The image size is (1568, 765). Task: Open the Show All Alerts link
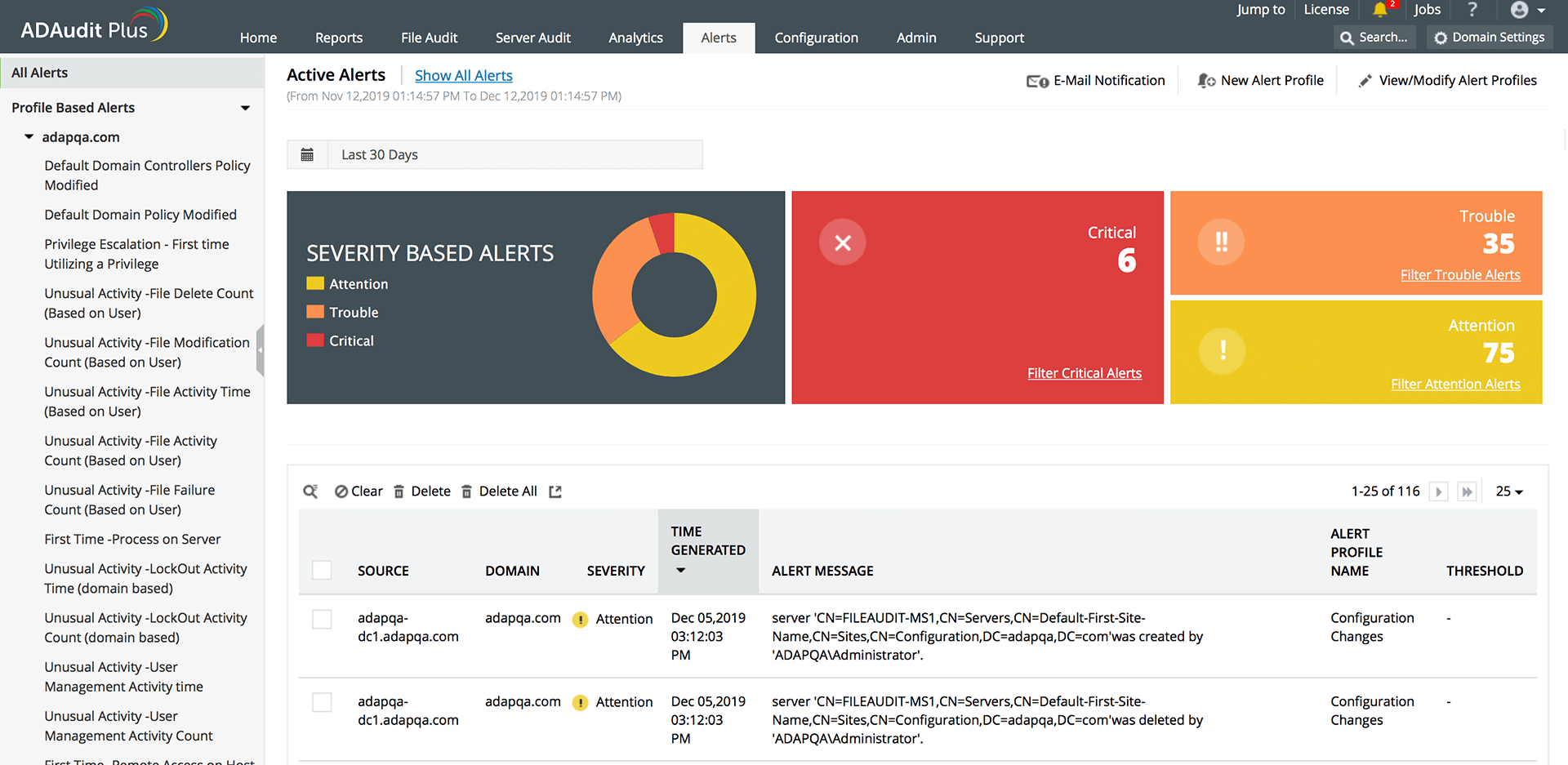[x=463, y=75]
